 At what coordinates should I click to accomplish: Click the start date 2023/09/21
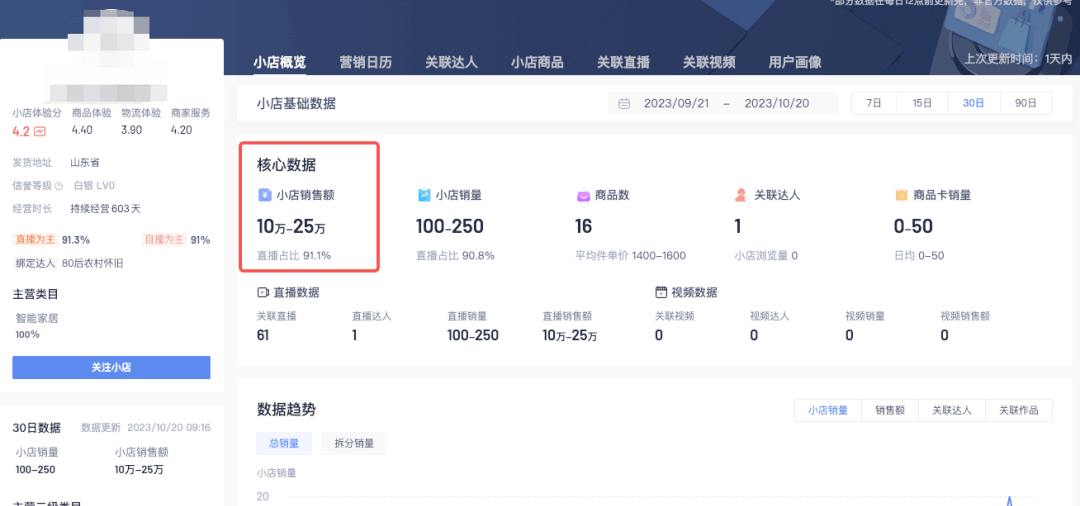pos(676,104)
